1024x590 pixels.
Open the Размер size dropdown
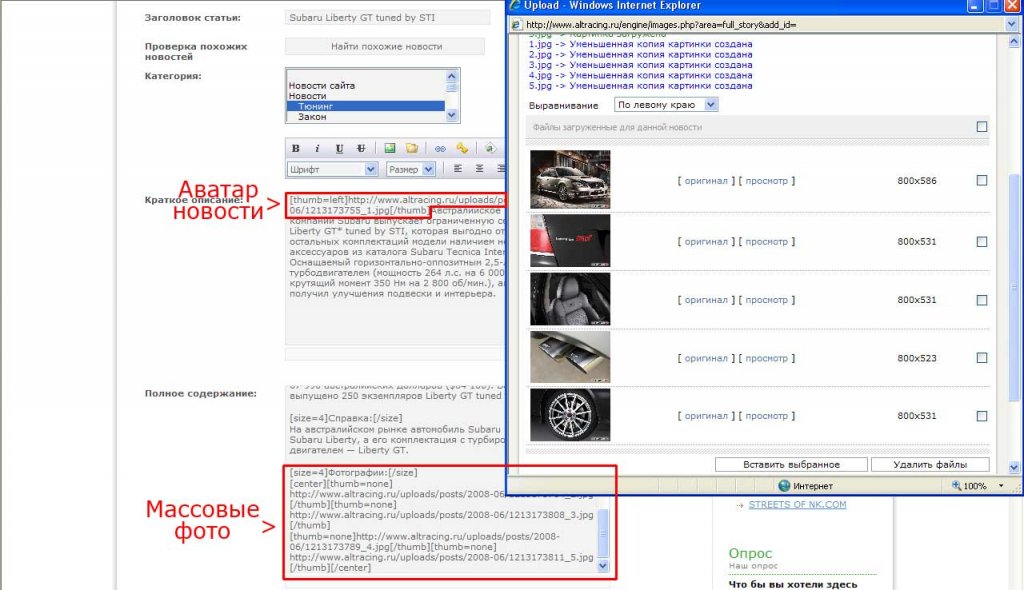(x=411, y=169)
